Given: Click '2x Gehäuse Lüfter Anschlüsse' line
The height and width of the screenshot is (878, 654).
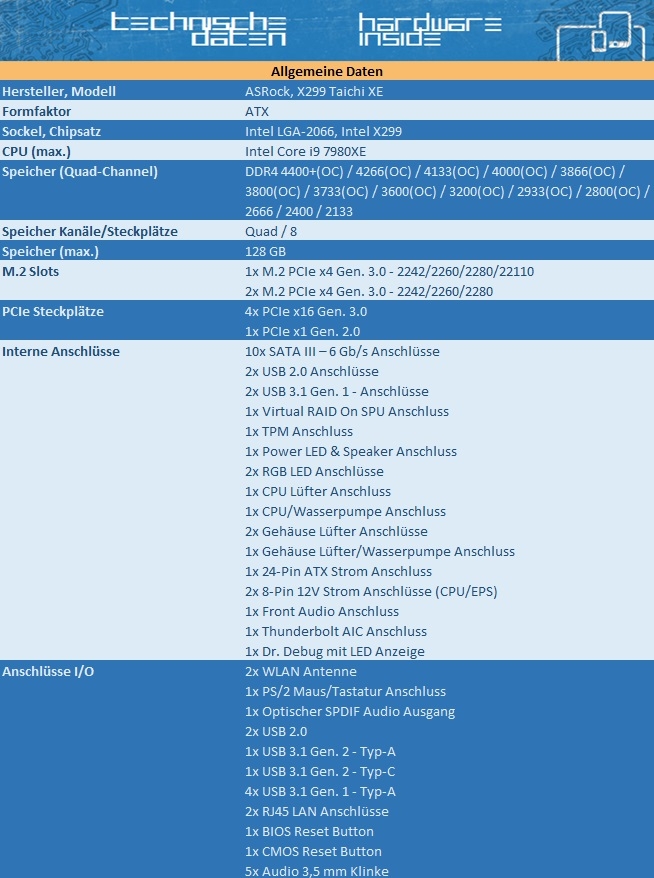Looking at the screenshot, I should click(x=336, y=531).
